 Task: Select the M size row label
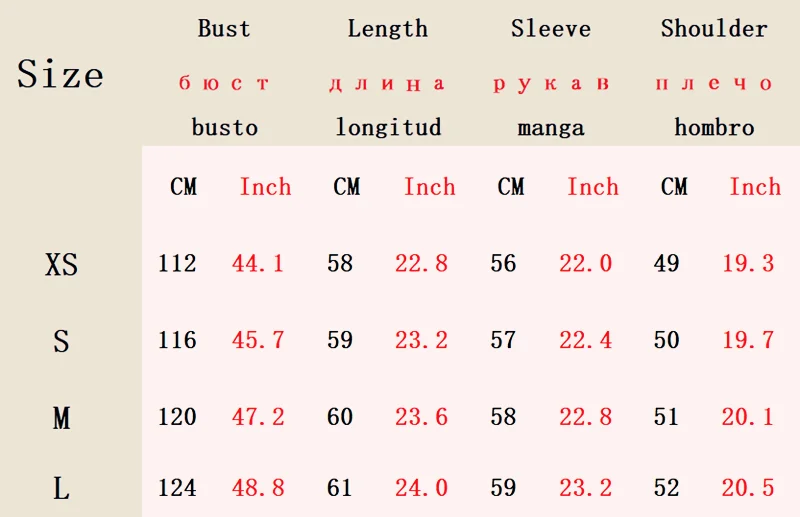(61, 418)
